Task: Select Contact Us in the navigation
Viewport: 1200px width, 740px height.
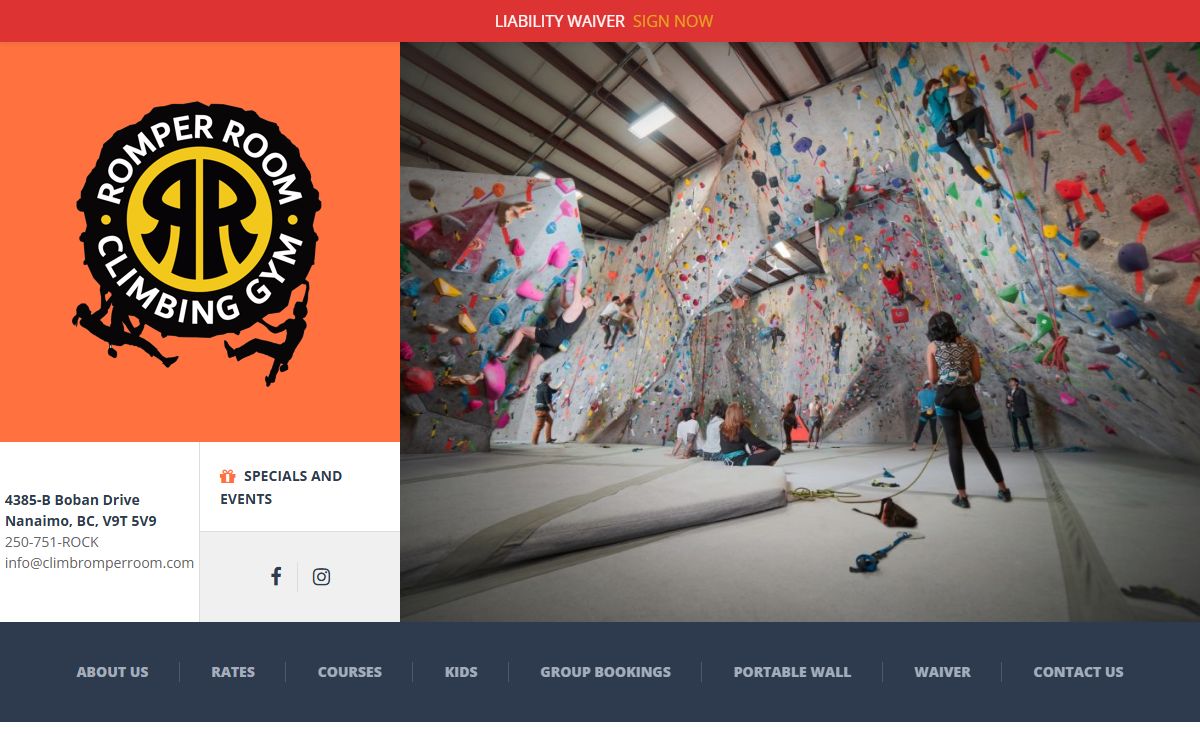Action: click(x=1078, y=672)
